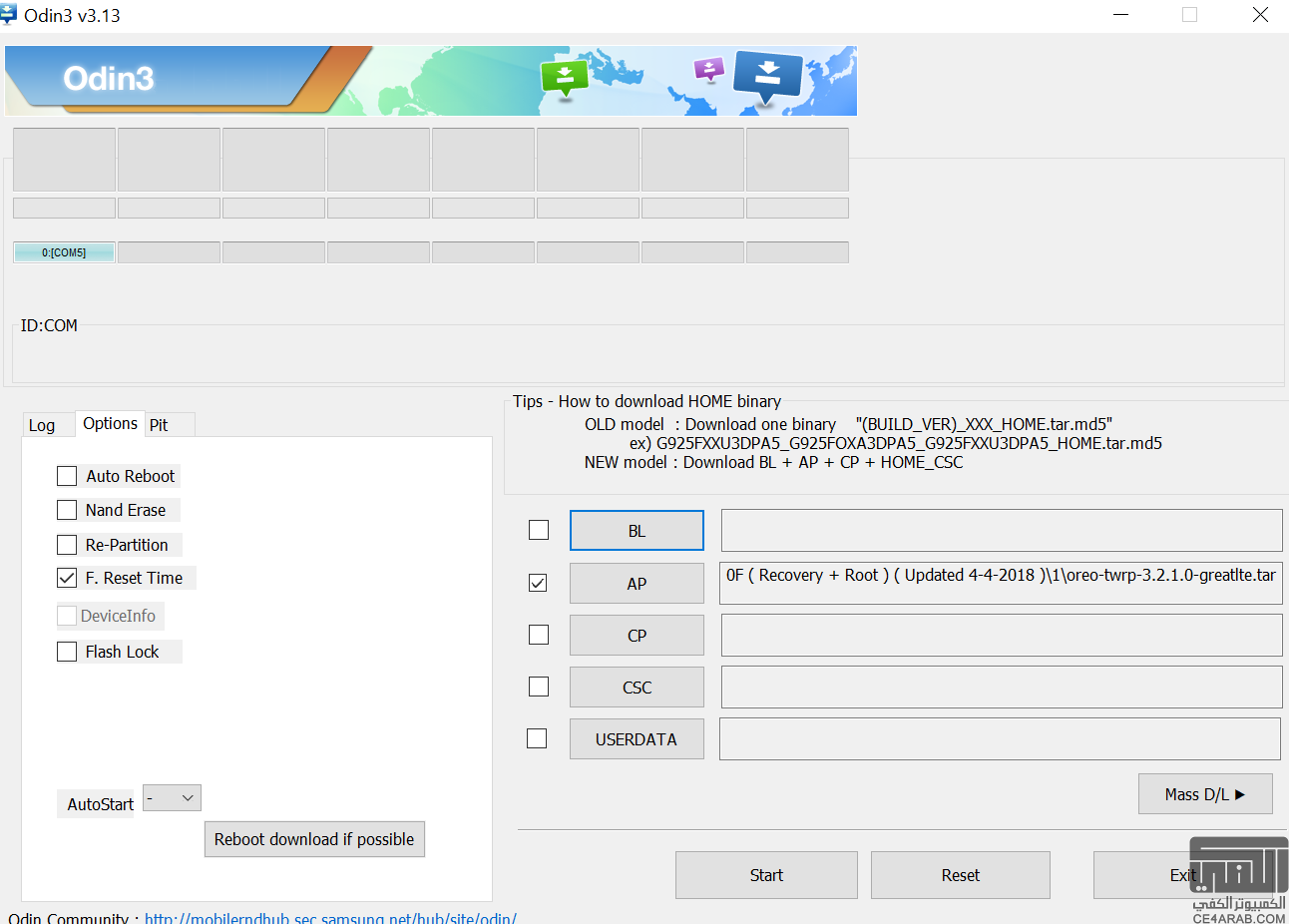Enable the Nand Erase checkbox

[67, 510]
